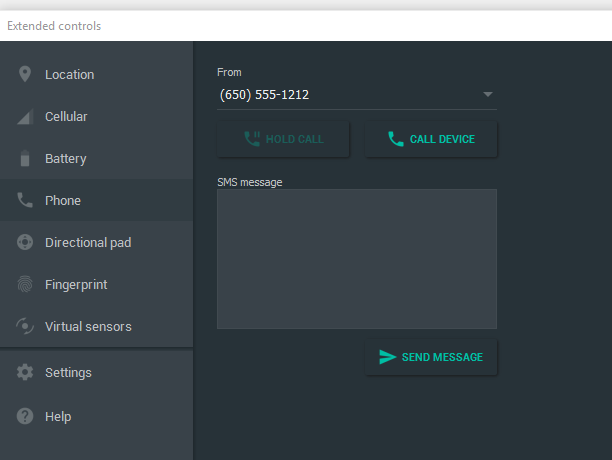Click the Fingerprint icon
Viewport: 612px width, 460px height.
(x=25, y=284)
